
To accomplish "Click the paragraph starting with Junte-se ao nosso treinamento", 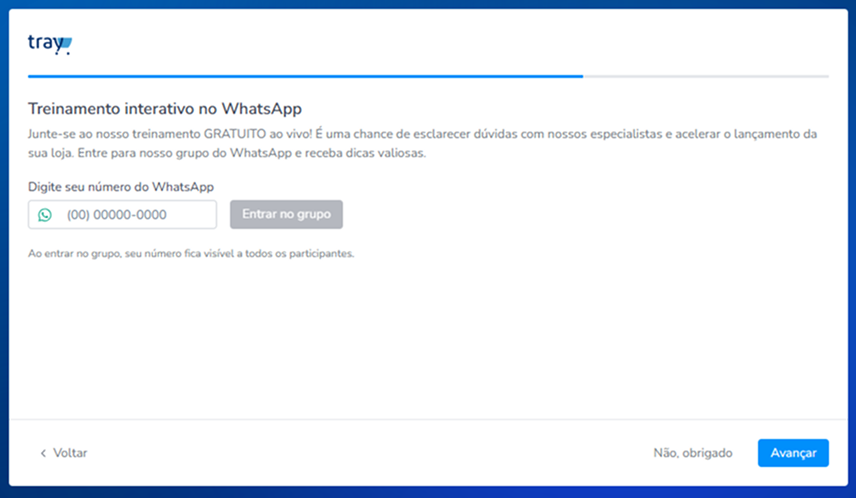I will point(423,143).
